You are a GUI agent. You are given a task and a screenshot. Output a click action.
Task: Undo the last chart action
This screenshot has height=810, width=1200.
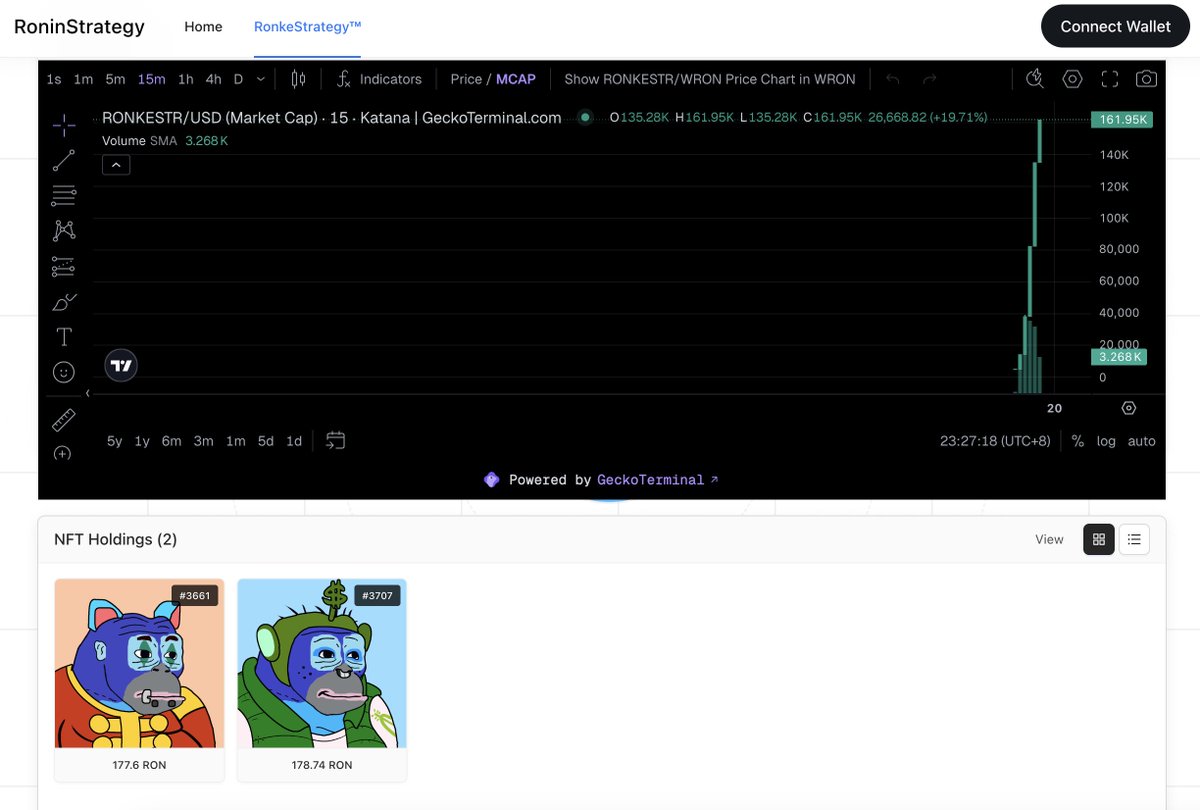(893, 79)
